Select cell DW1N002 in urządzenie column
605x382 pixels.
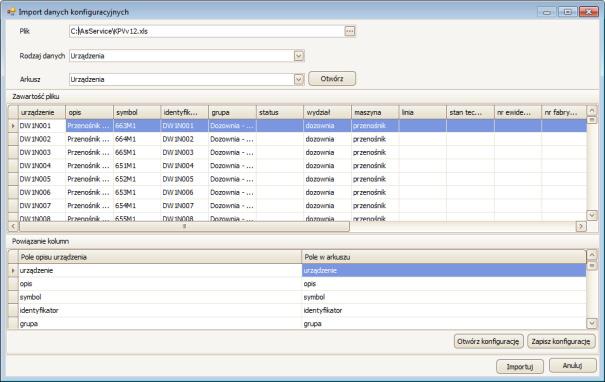coord(42,139)
